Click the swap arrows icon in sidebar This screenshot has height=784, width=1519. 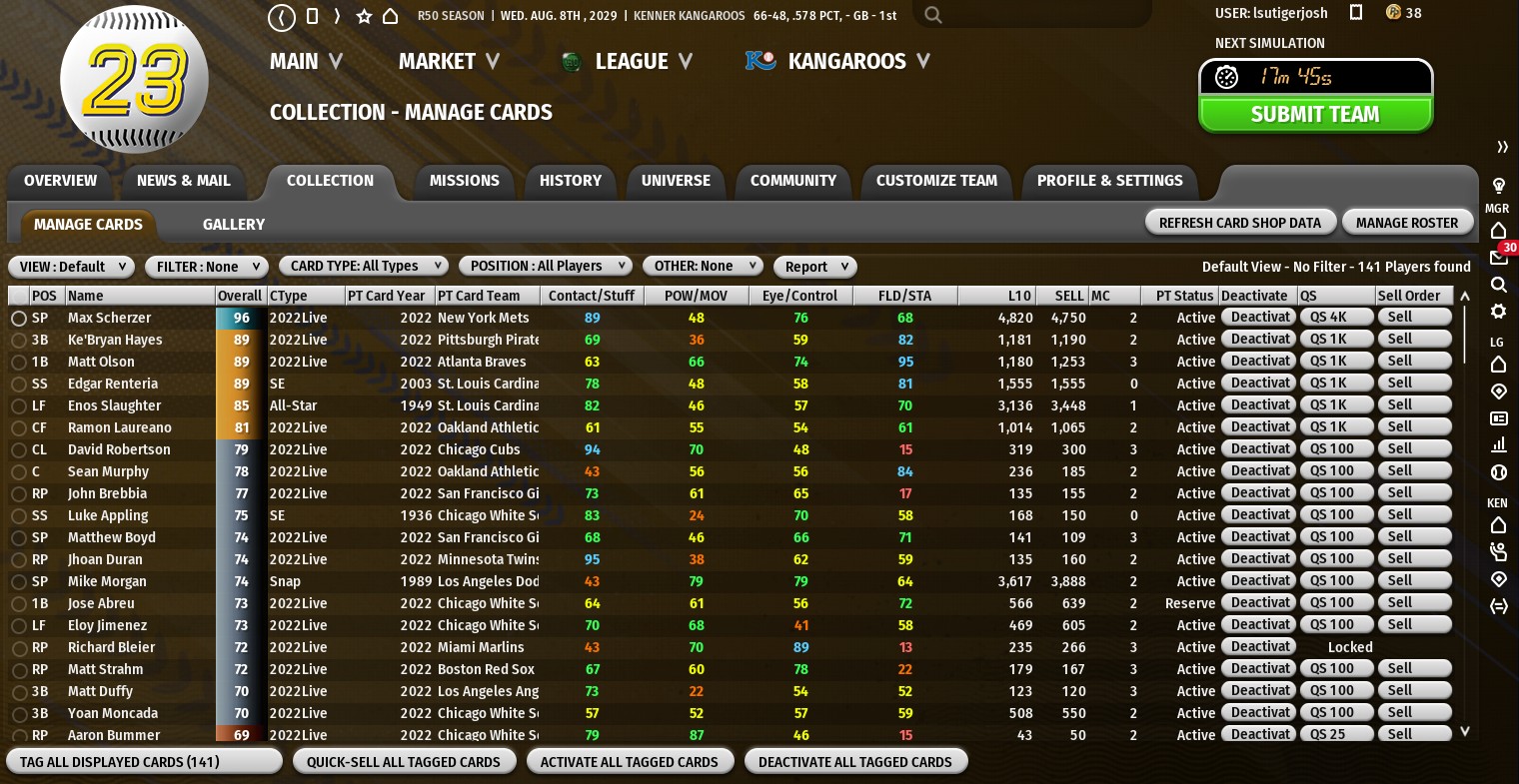1498,606
